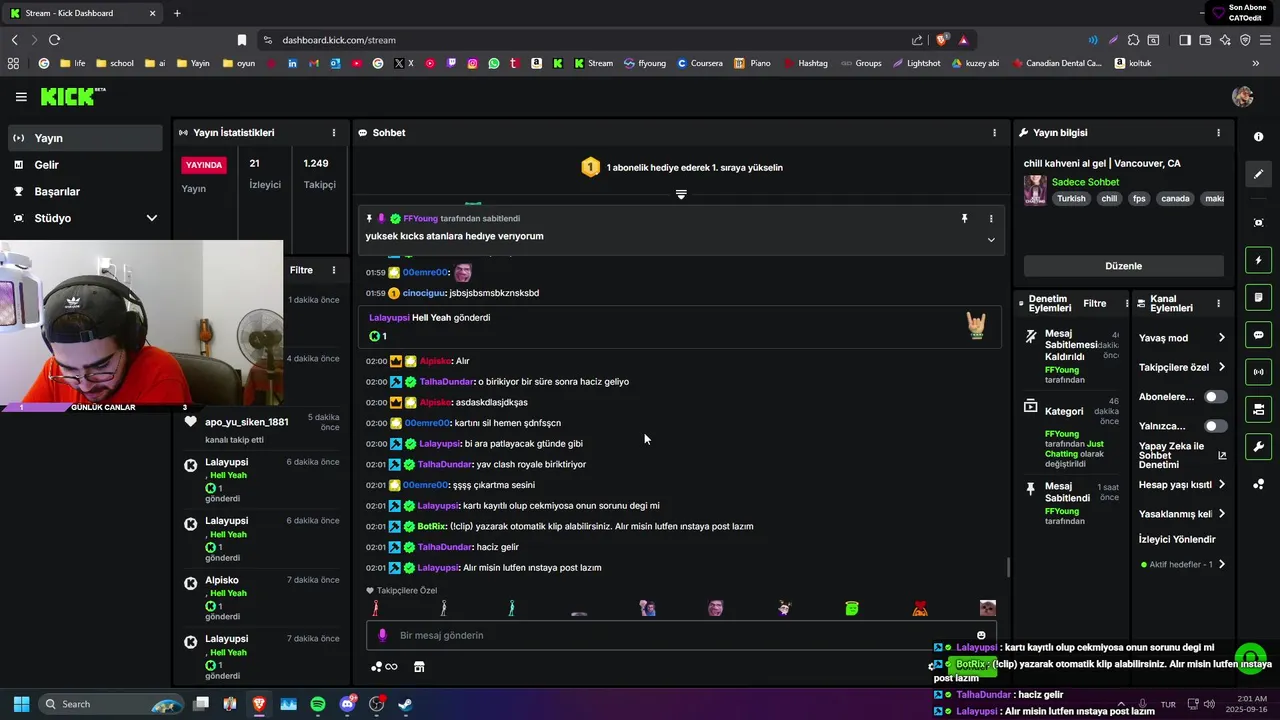This screenshot has width=1280, height=720.
Task: Select the purple microphone icon in the message box
Action: 383,635
